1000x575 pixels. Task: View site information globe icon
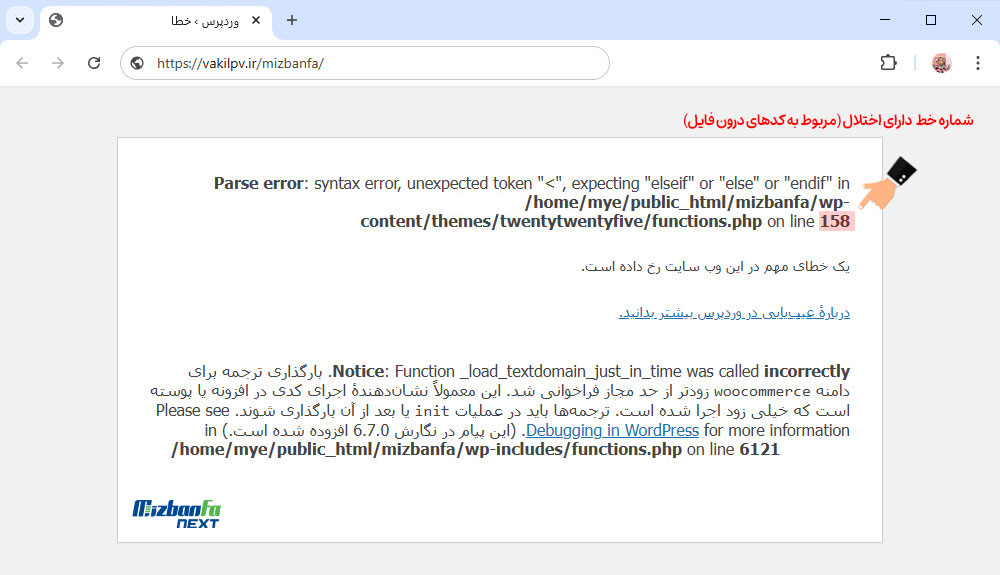click(137, 63)
